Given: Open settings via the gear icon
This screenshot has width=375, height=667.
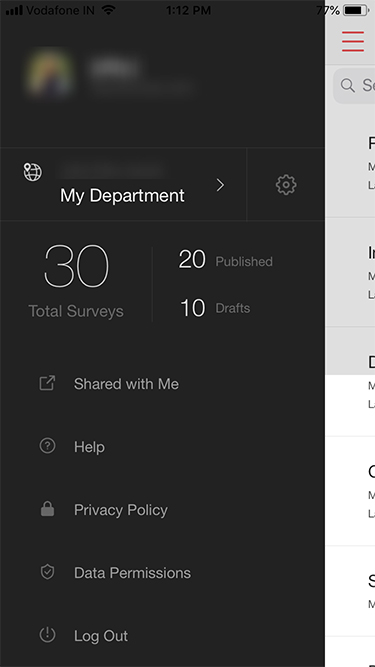Looking at the screenshot, I should point(286,185).
